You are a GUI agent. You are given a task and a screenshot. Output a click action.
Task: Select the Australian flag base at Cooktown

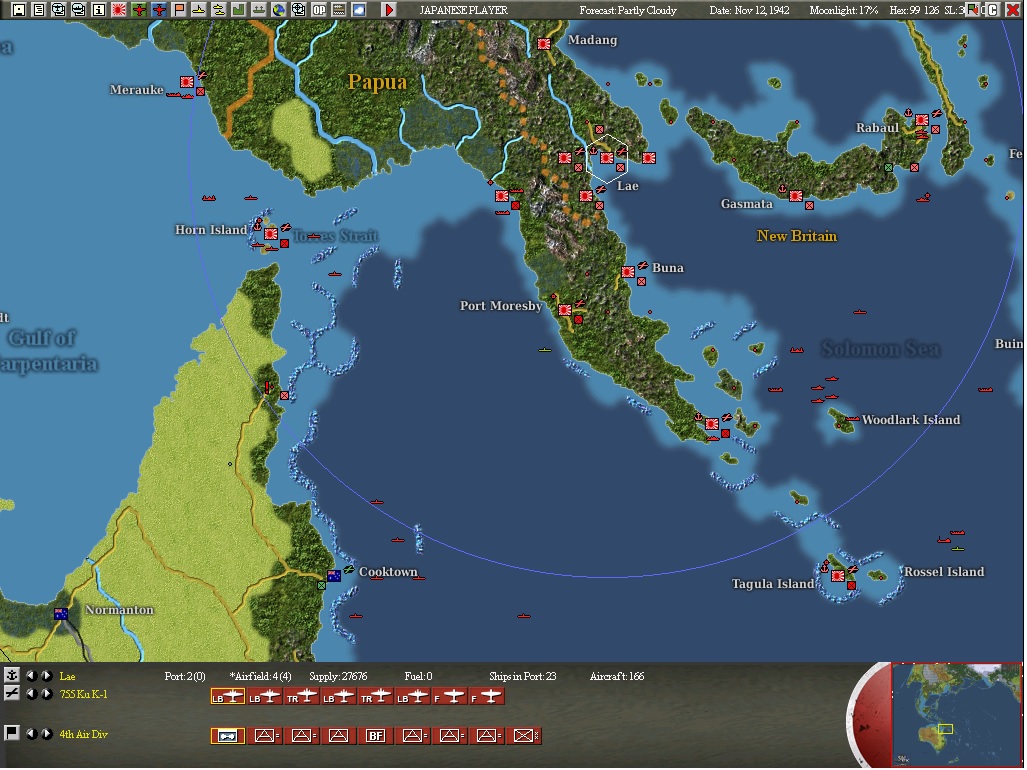tap(334, 576)
